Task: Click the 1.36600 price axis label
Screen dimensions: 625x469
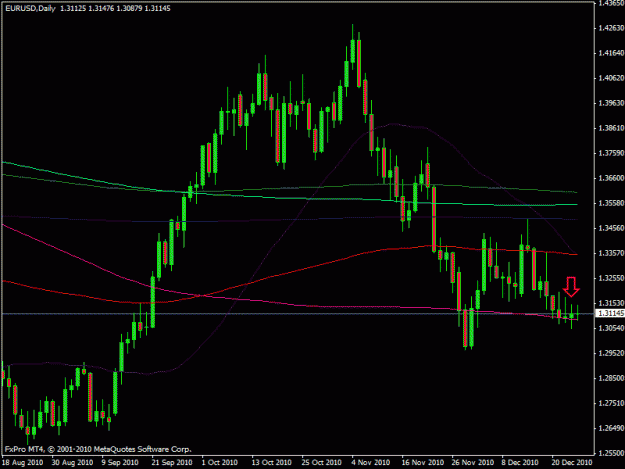Action: [x=611, y=178]
